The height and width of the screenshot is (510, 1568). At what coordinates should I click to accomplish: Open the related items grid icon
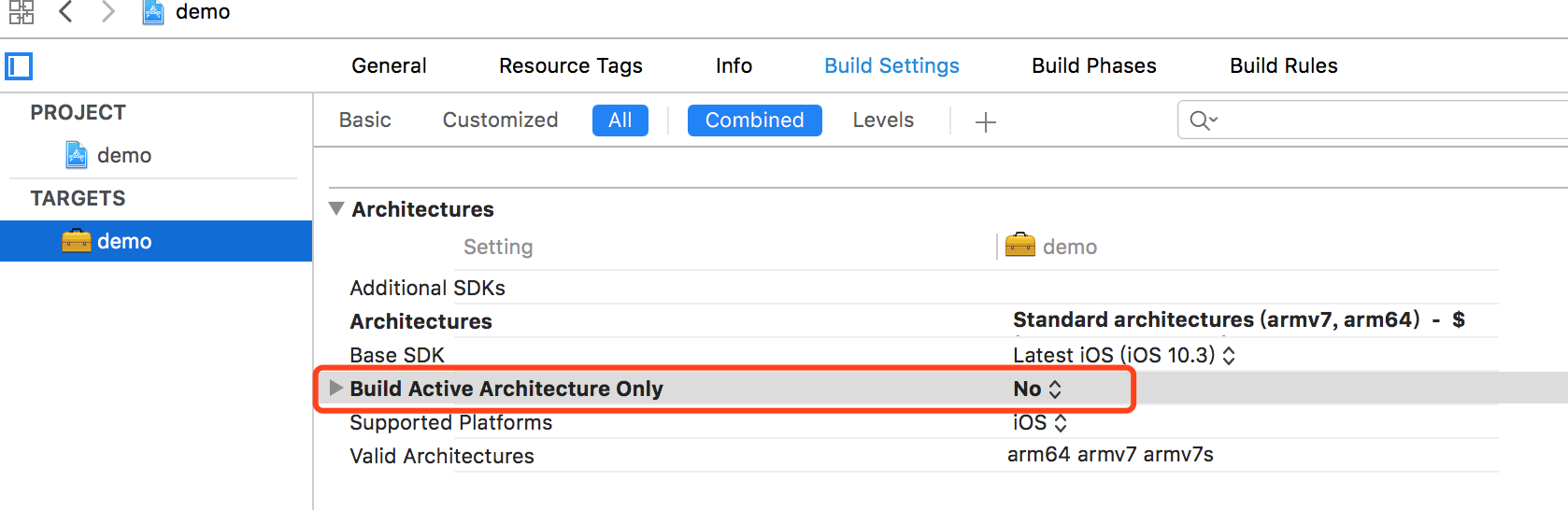pos(21,11)
